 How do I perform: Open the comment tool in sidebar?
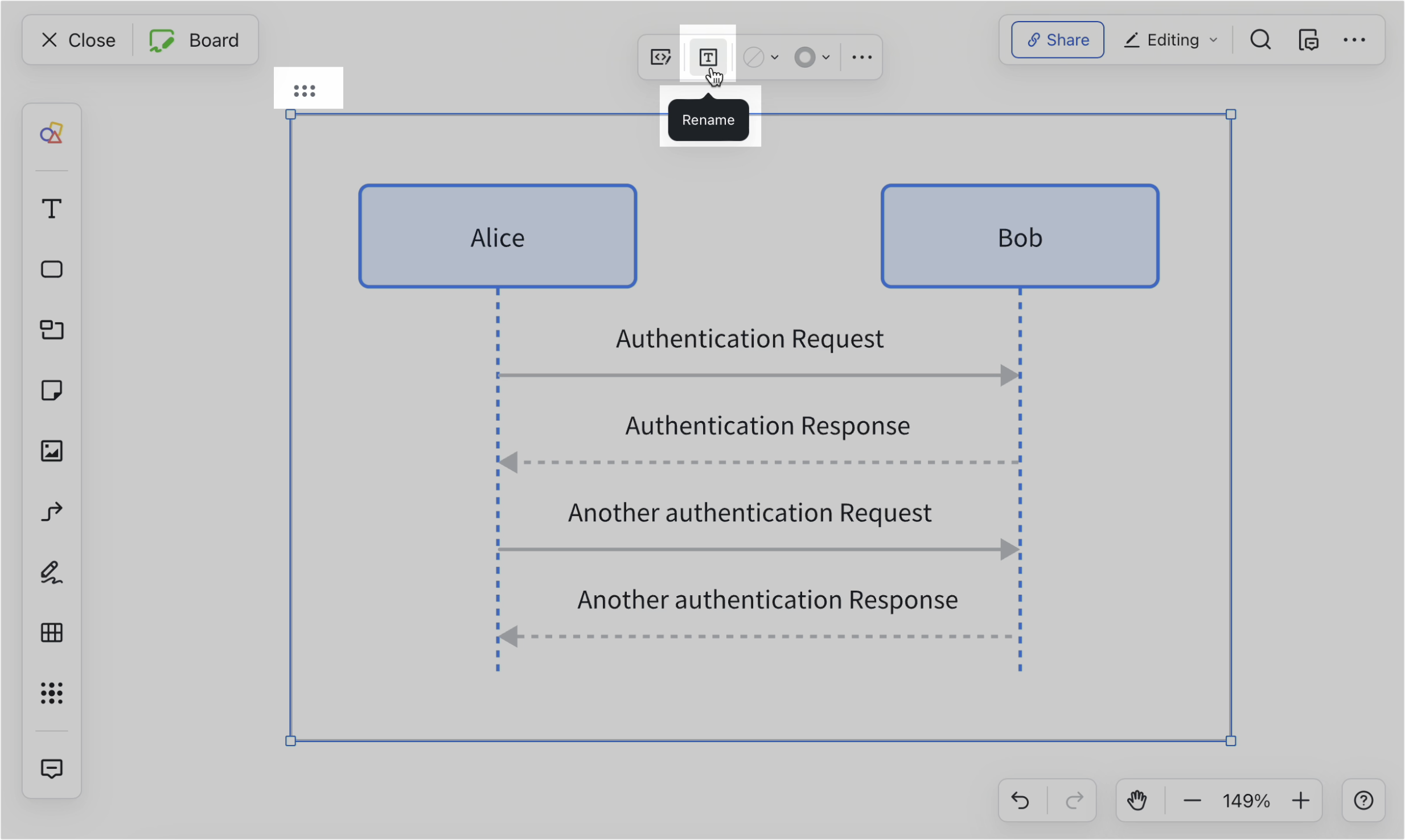(51, 769)
